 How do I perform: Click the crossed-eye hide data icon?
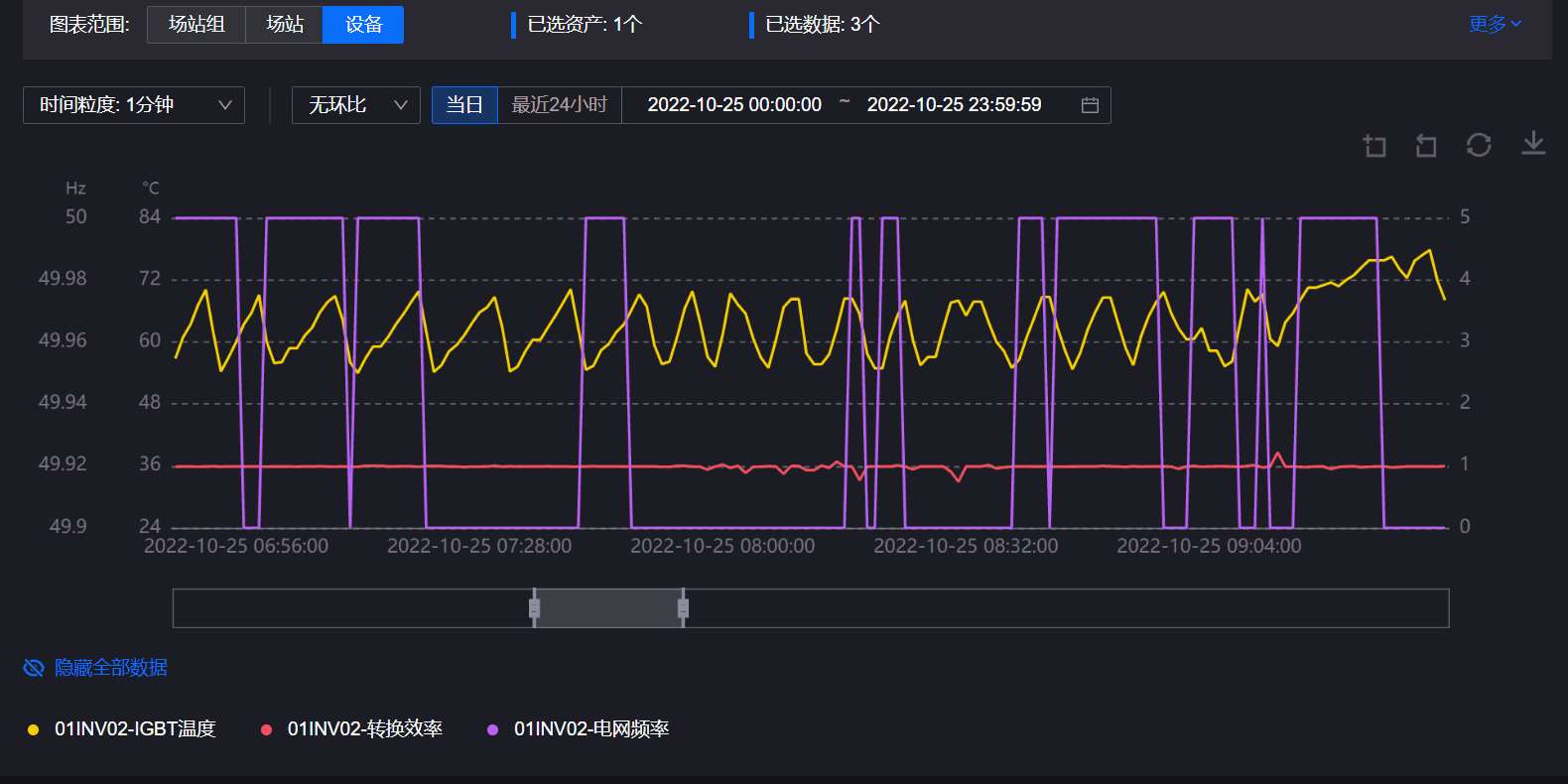tap(34, 668)
